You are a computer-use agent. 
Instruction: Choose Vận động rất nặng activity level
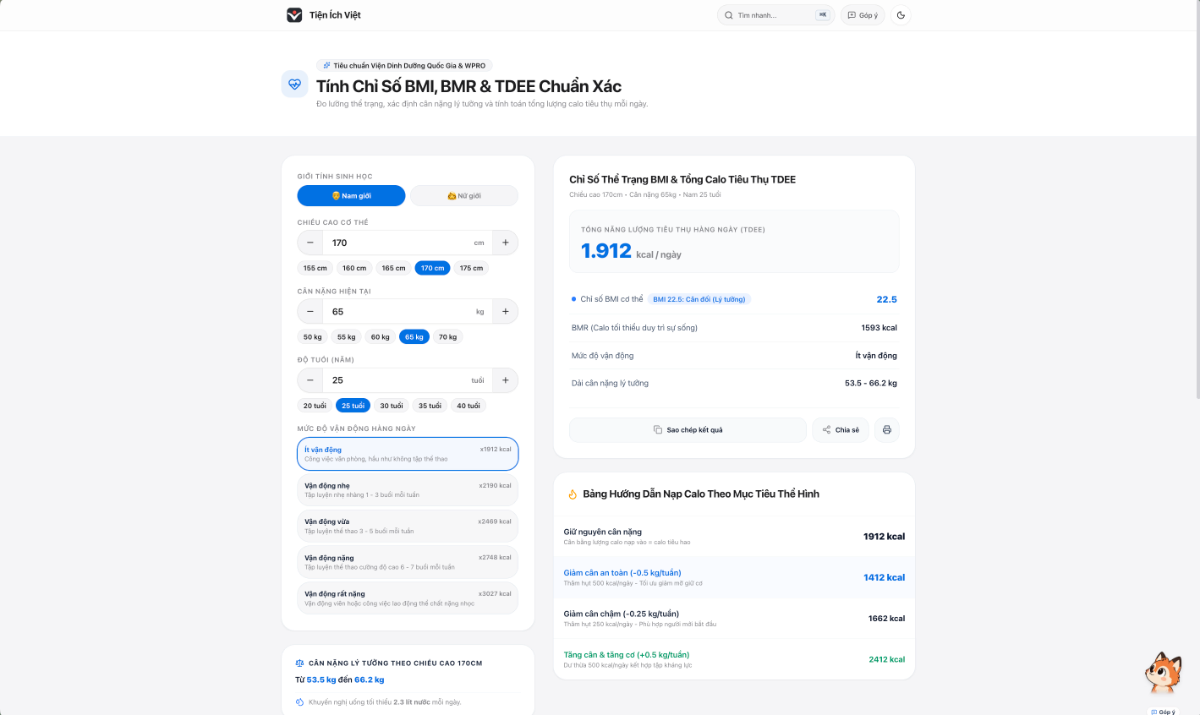point(408,598)
